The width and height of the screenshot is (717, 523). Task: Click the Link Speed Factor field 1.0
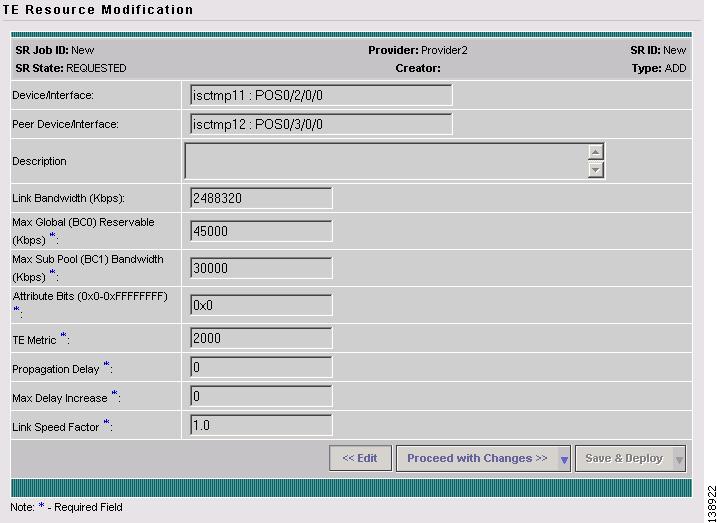[261, 425]
